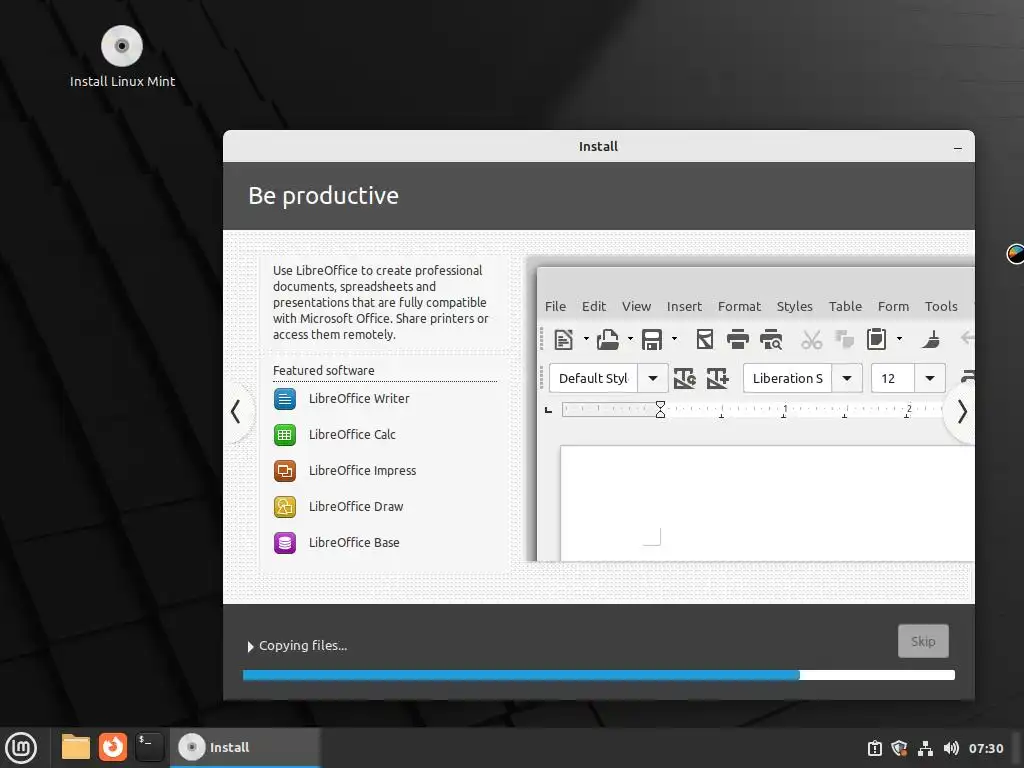Image resolution: width=1024 pixels, height=768 pixels.
Task: Click the Skip button
Action: pos(923,641)
